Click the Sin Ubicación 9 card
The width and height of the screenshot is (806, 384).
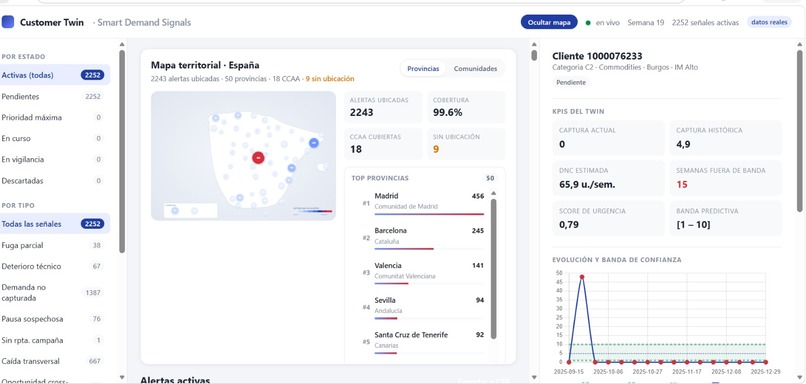[x=466, y=144]
